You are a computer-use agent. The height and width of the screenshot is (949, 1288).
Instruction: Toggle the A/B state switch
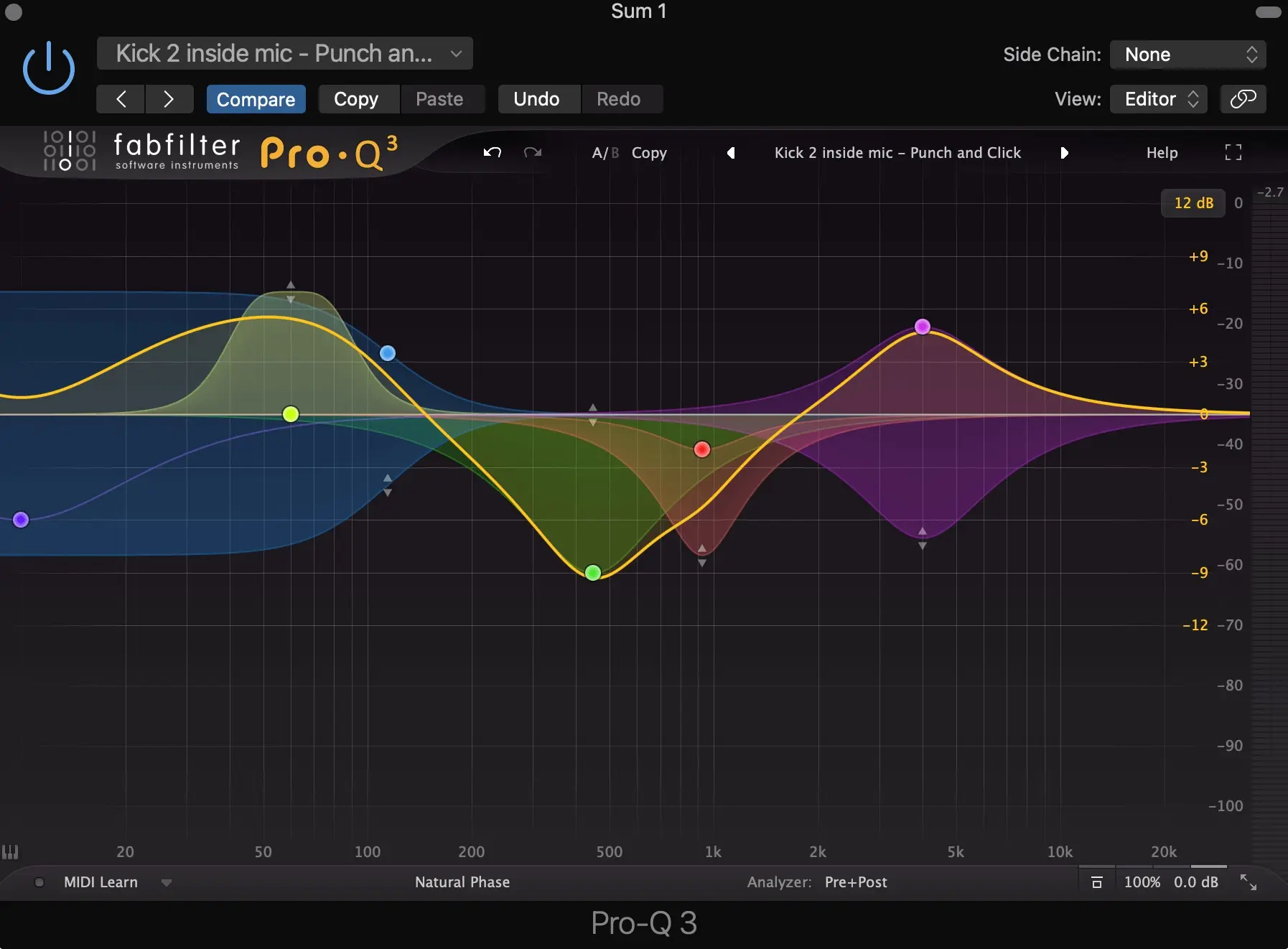point(605,153)
